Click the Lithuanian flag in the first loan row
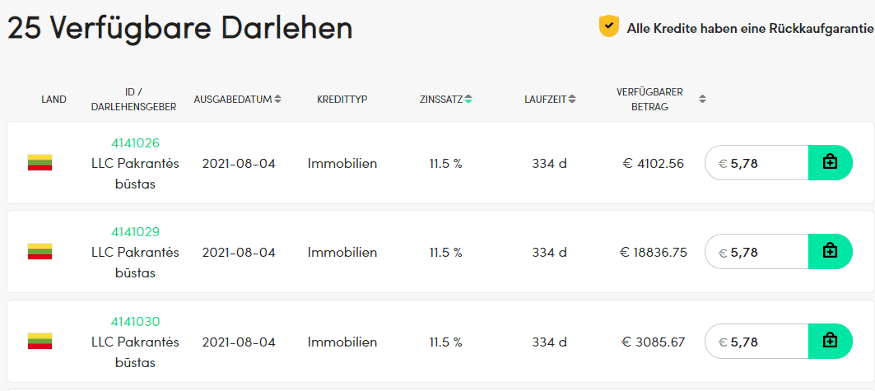 tap(40, 162)
